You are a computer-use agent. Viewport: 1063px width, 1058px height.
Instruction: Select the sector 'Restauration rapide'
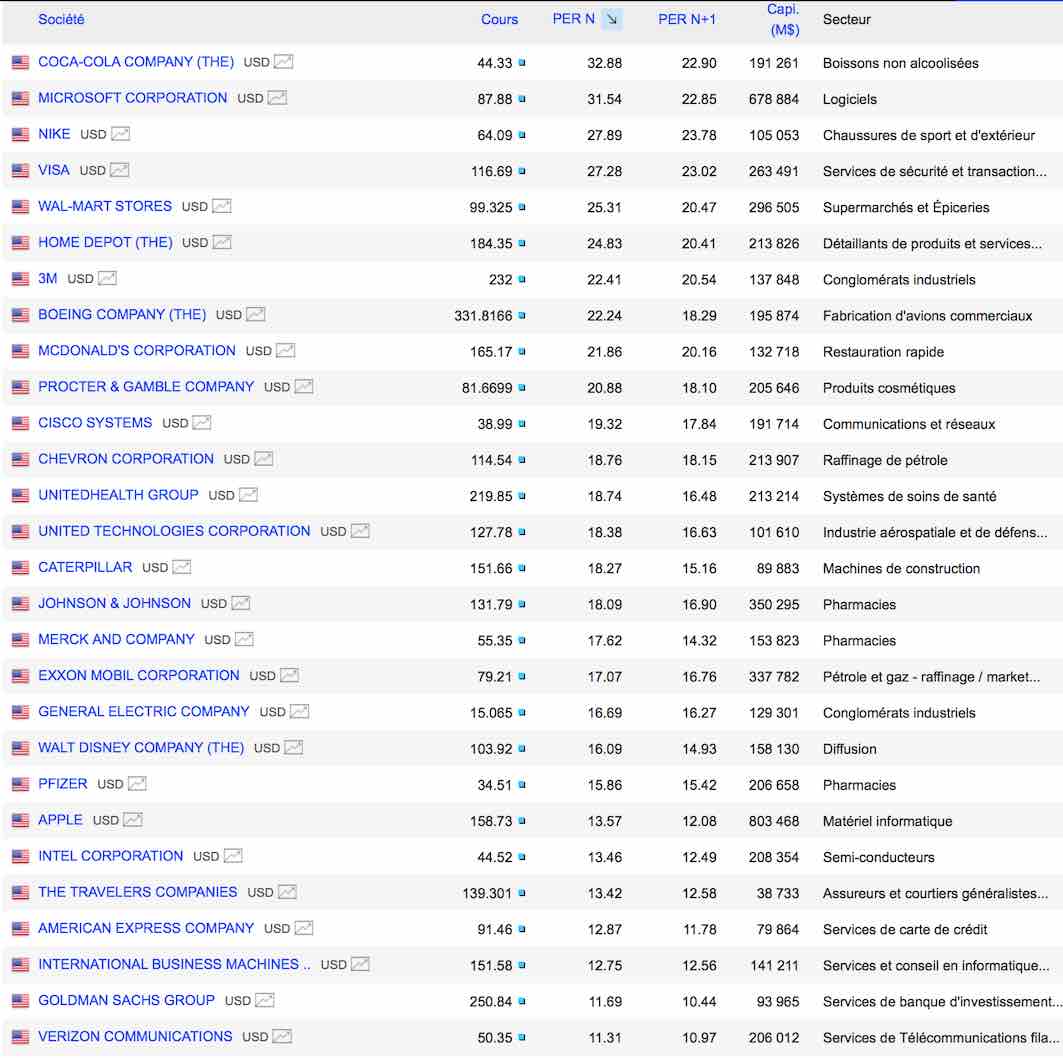coord(883,352)
